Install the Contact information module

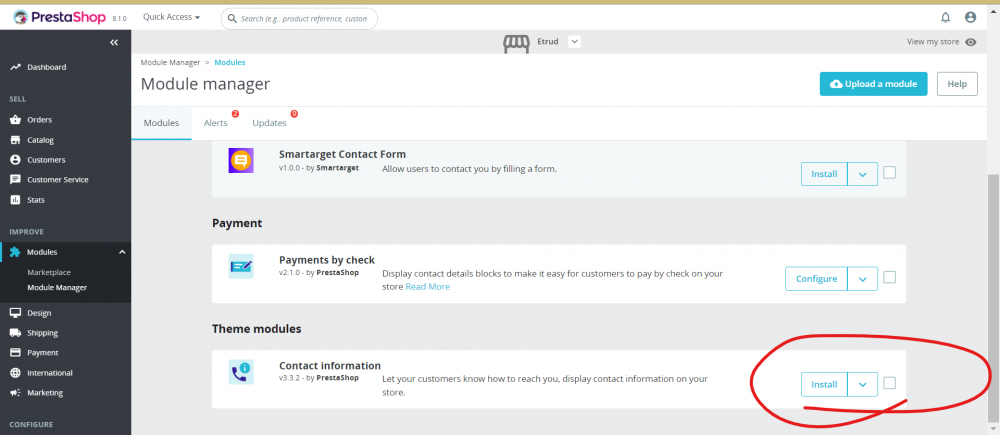824,385
